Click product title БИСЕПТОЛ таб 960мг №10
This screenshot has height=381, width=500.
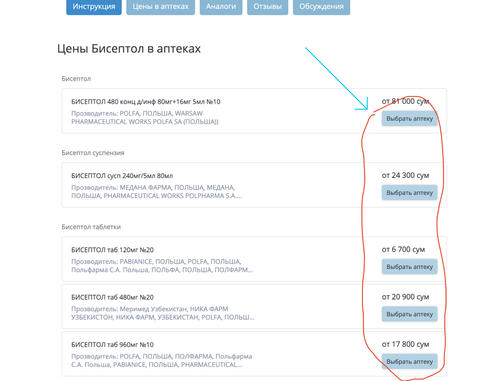112,344
